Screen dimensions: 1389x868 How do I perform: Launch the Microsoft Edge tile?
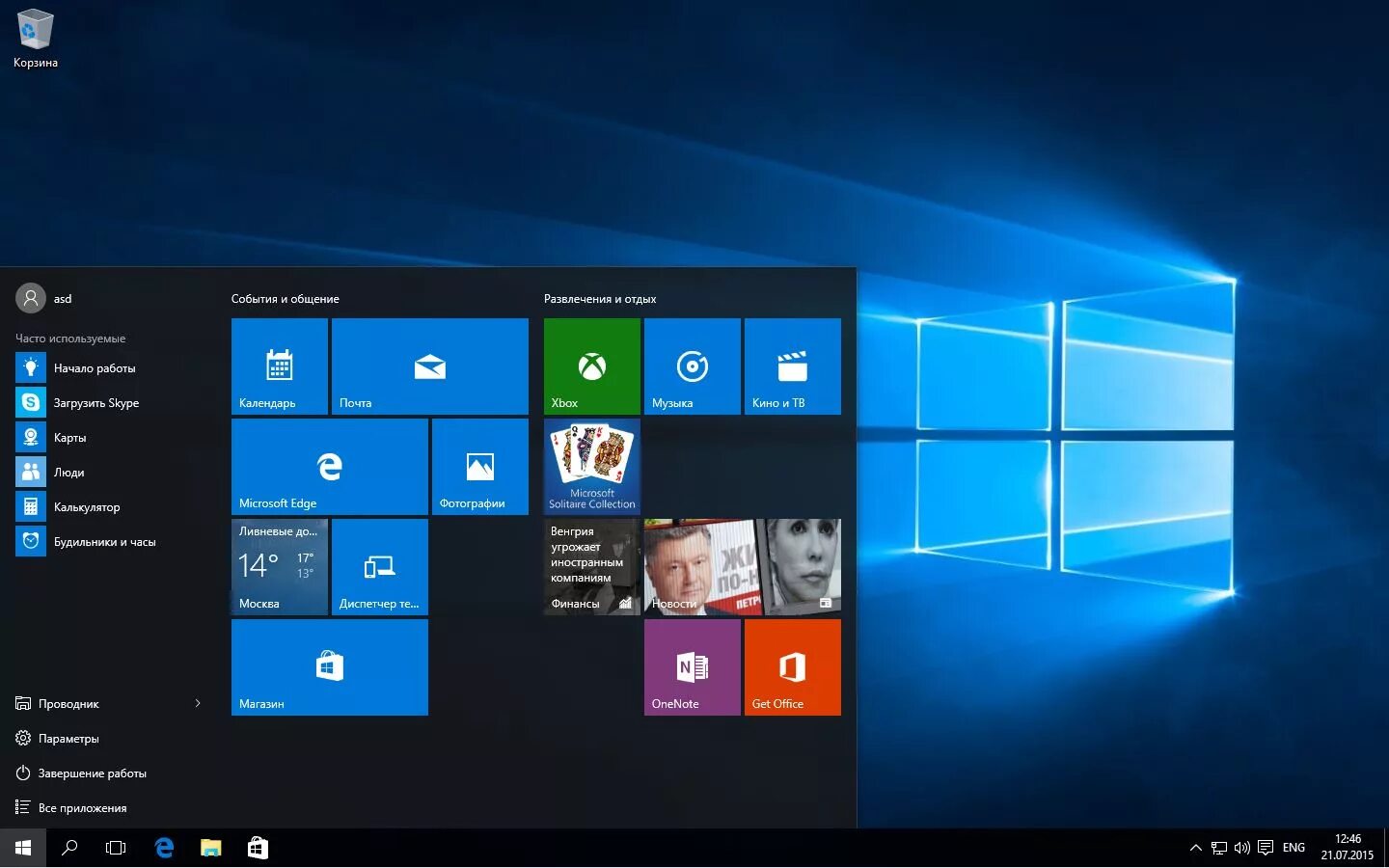[x=330, y=467]
